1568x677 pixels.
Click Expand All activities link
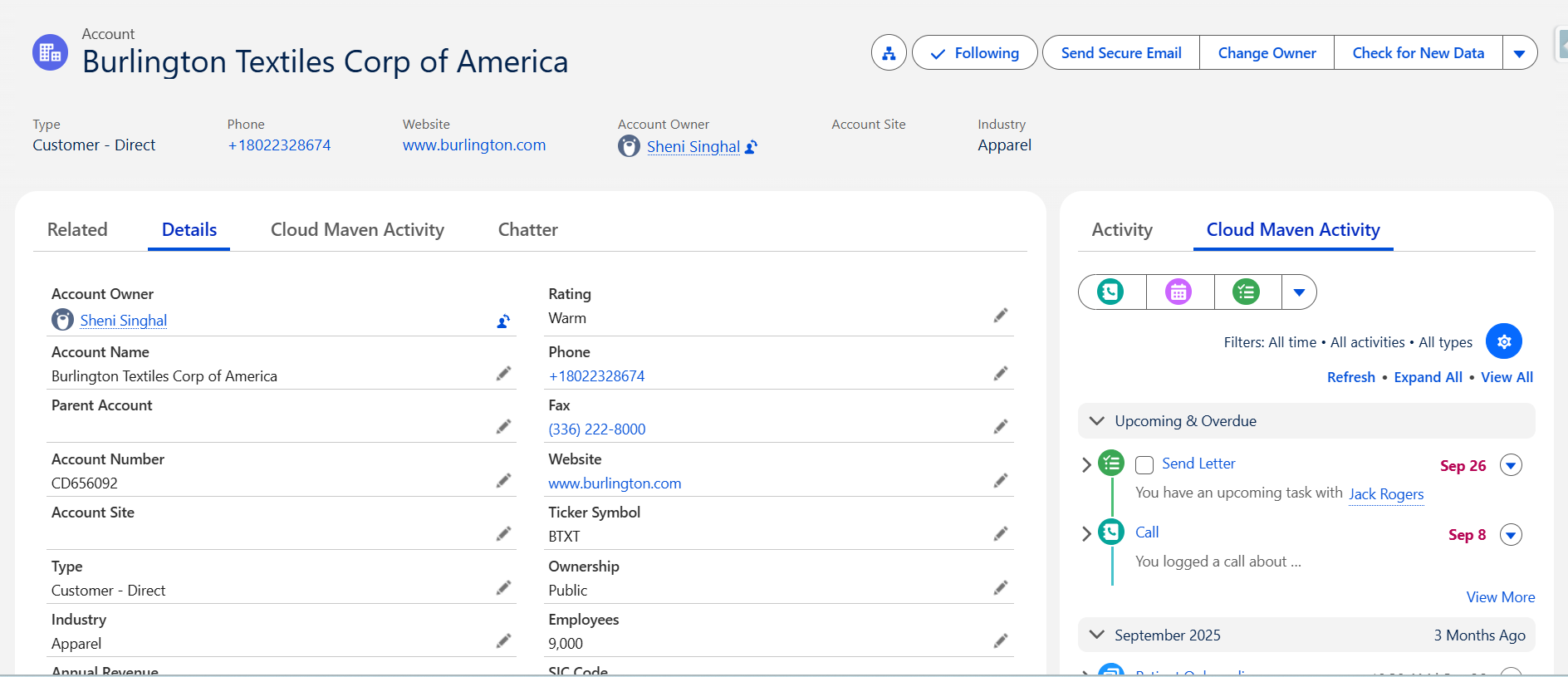click(1428, 377)
